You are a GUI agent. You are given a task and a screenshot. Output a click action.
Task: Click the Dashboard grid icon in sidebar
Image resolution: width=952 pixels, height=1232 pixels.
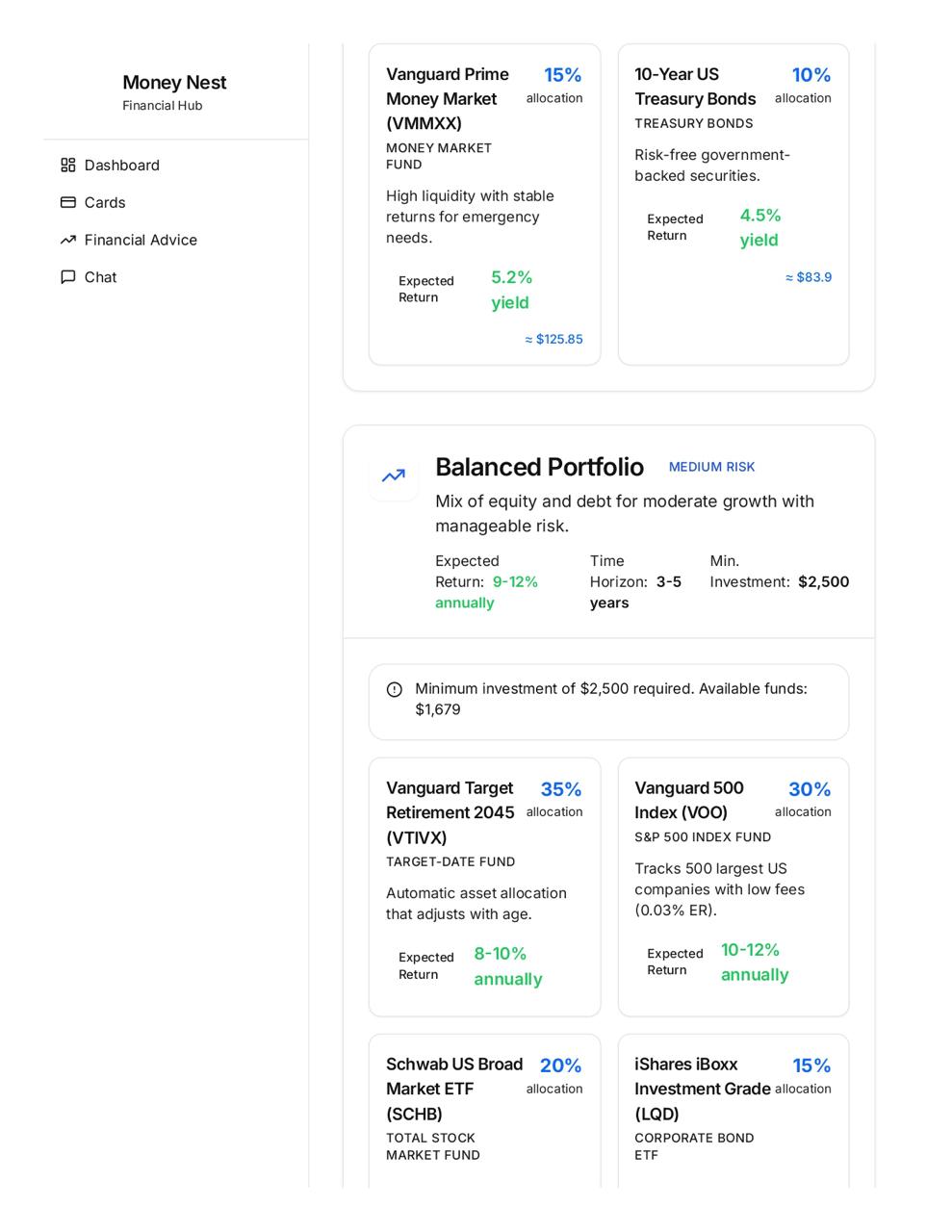67,166
